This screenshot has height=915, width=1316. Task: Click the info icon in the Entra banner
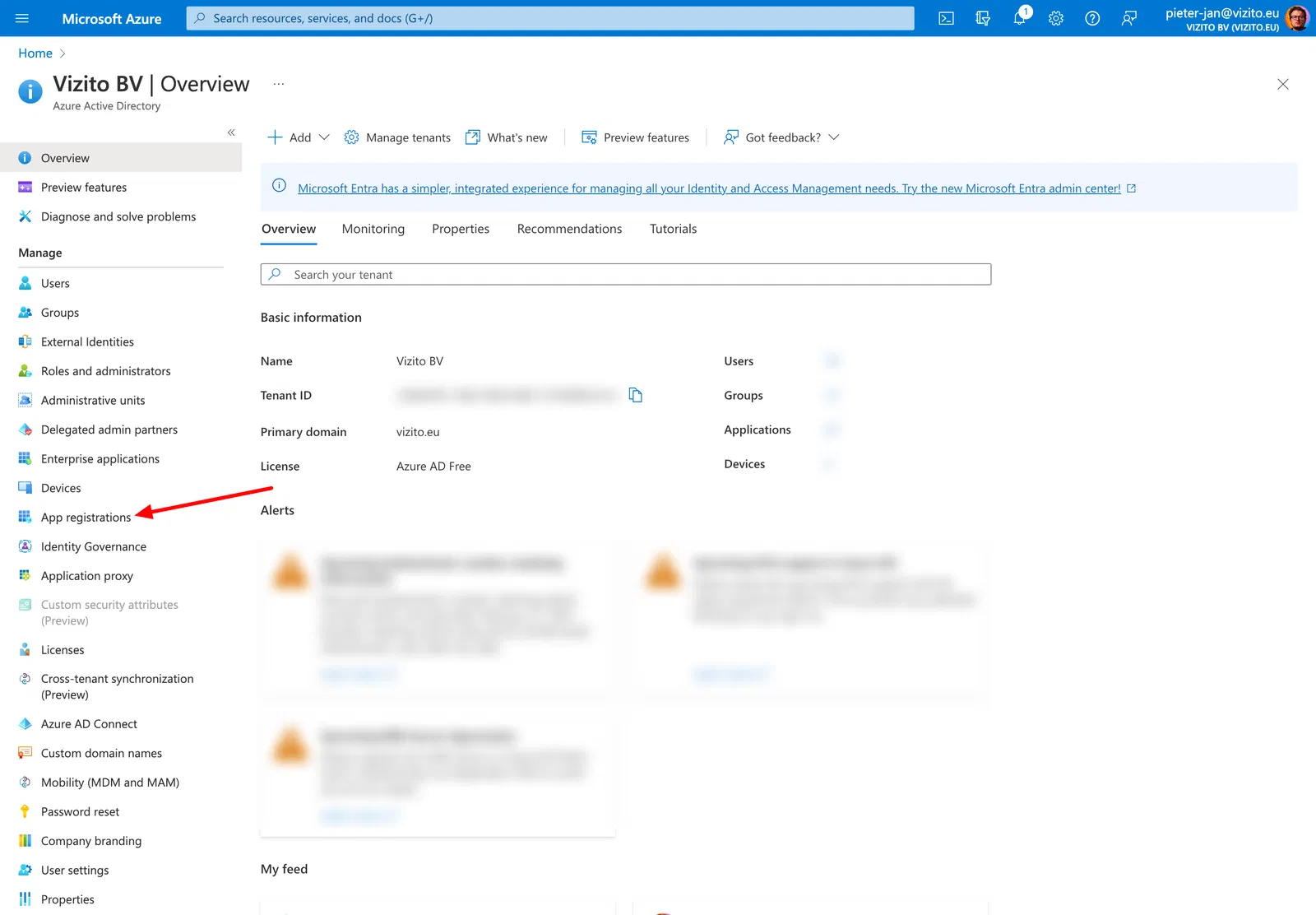coord(280,186)
